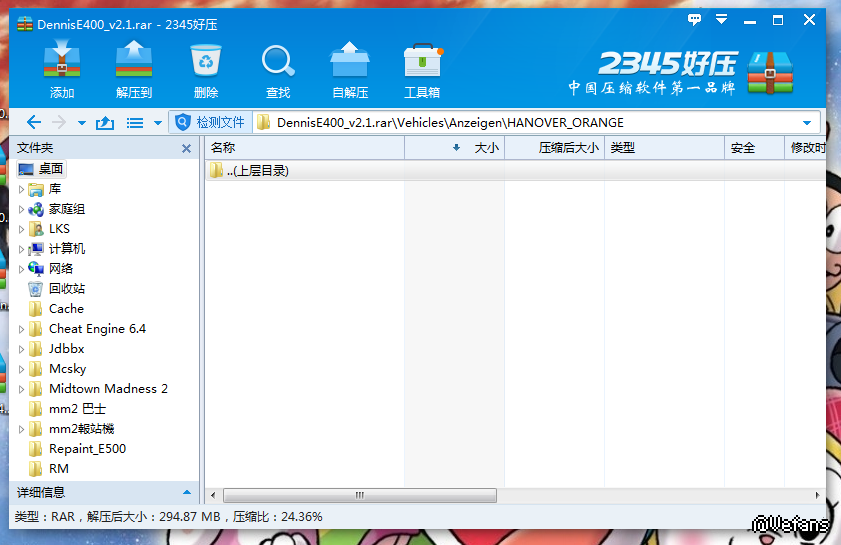Open the title bar main menu dropdown
The height and width of the screenshot is (545, 841).
[722, 19]
